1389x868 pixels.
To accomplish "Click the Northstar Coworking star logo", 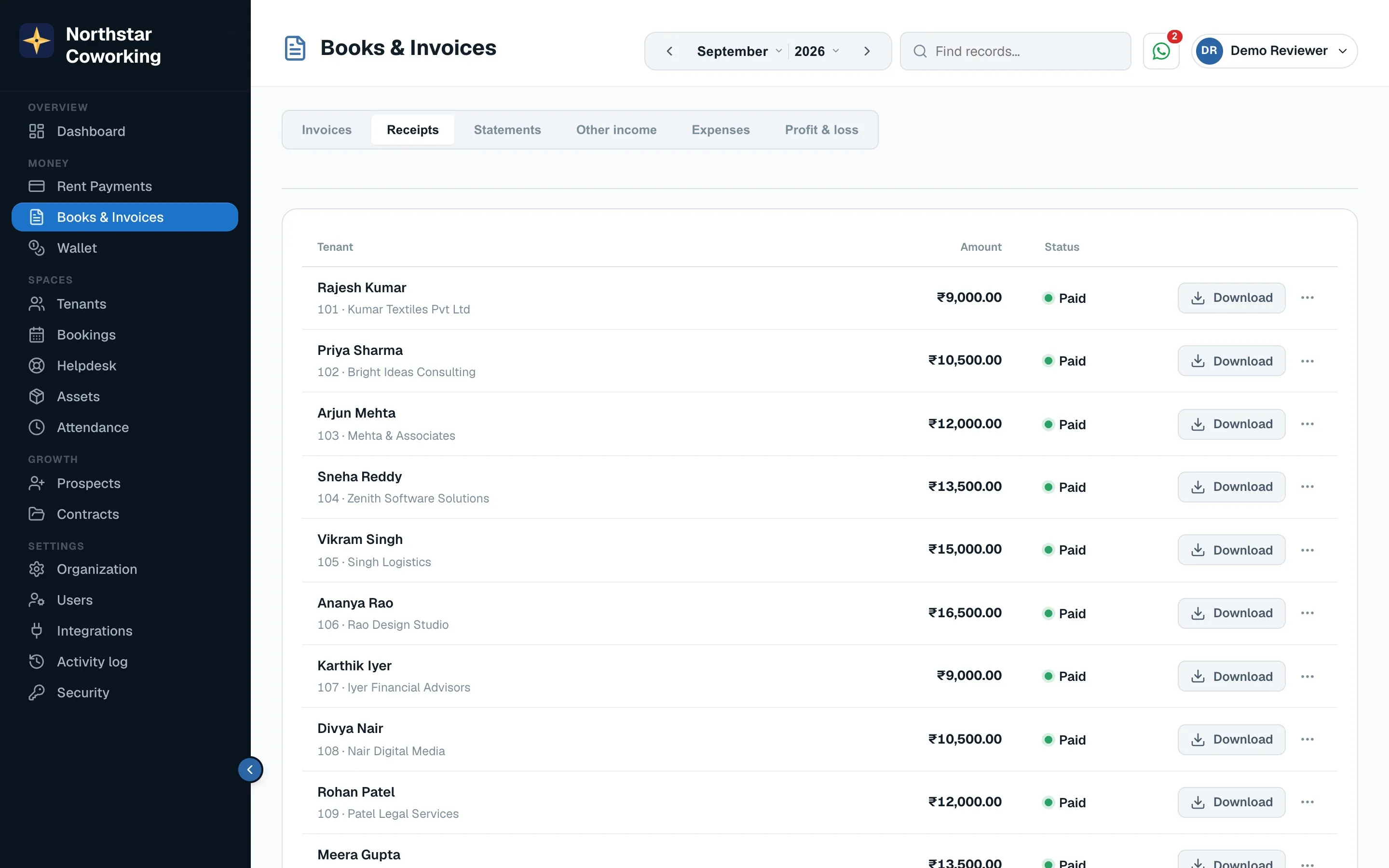I will (37, 41).
